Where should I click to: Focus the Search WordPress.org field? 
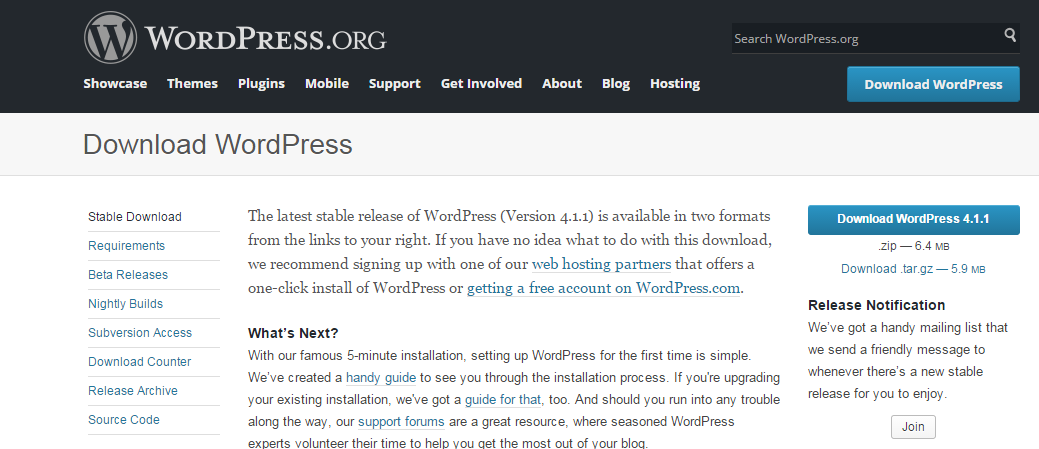pyautogui.click(x=865, y=39)
